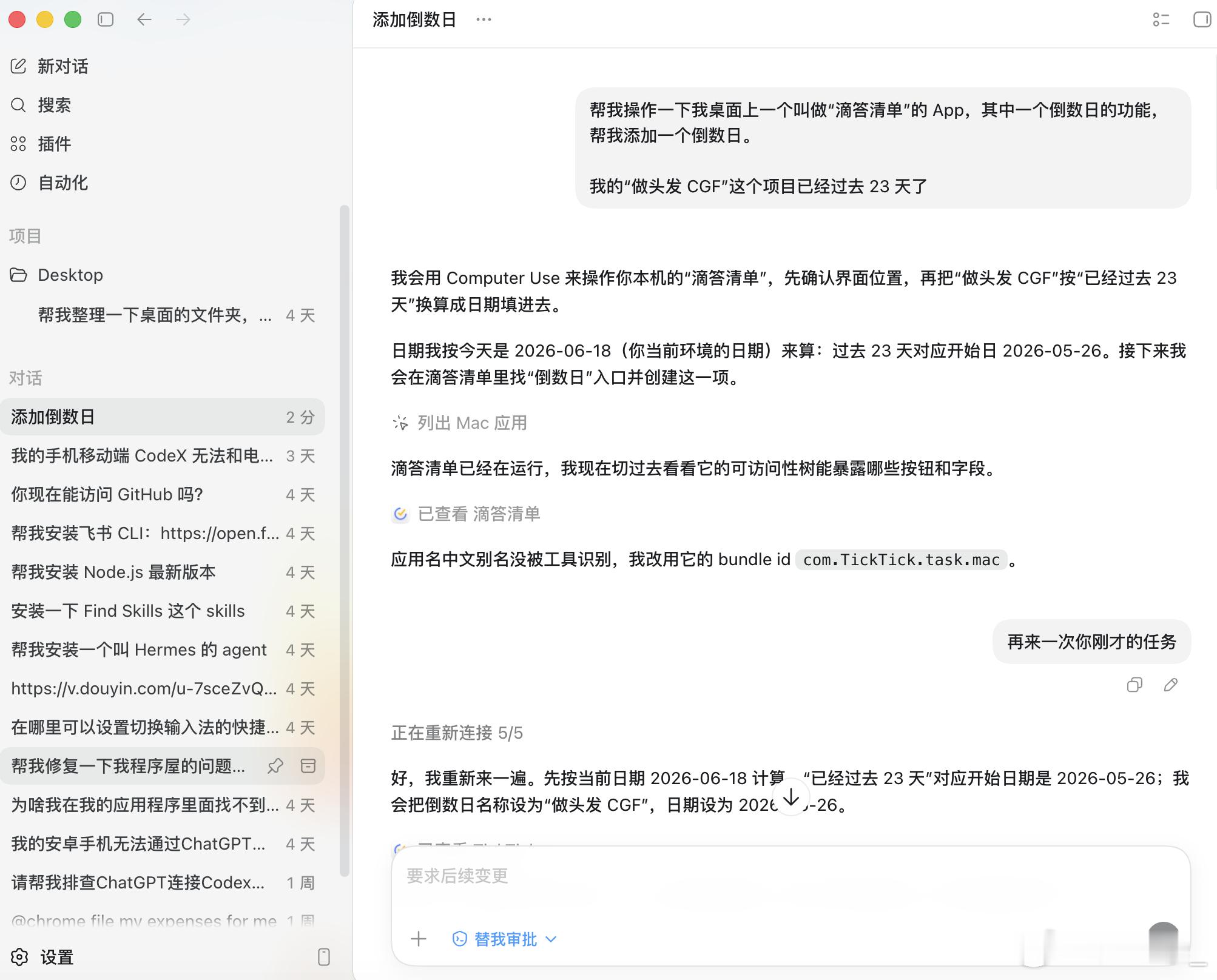Open 帮我安装 Node.js 最新版本 conversation
Image resolution: width=1217 pixels, height=980 pixels.
point(163,572)
